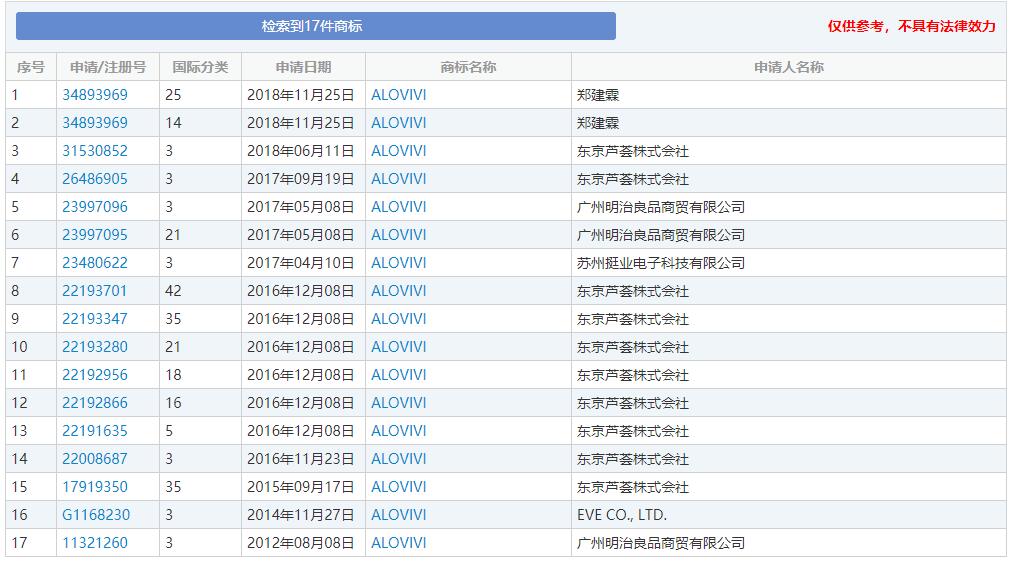The image size is (1017, 562).
Task: Open registration number 23480622
Action: tap(95, 262)
